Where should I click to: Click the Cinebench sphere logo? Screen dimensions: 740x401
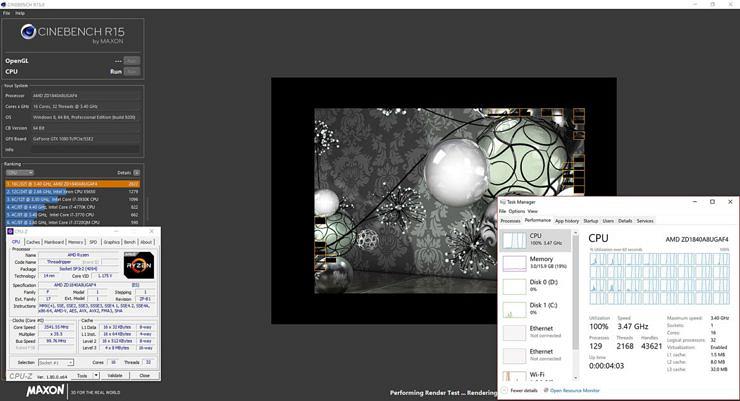(x=28, y=32)
